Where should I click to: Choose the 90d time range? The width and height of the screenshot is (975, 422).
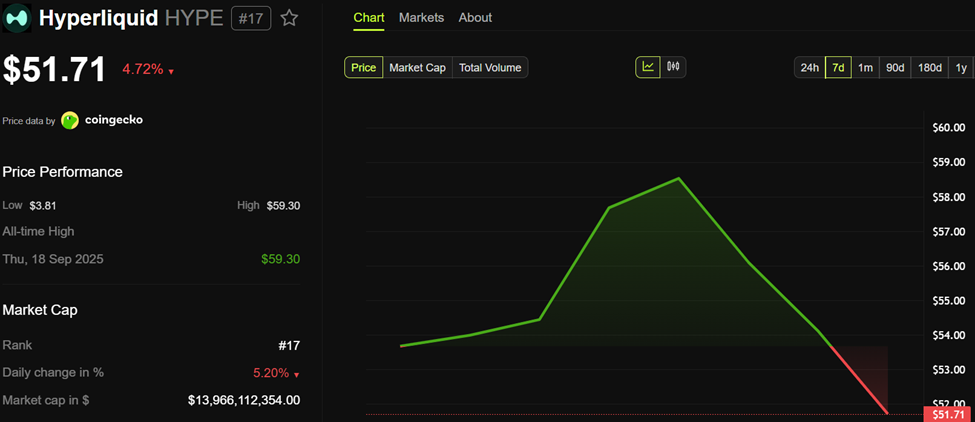(x=895, y=68)
